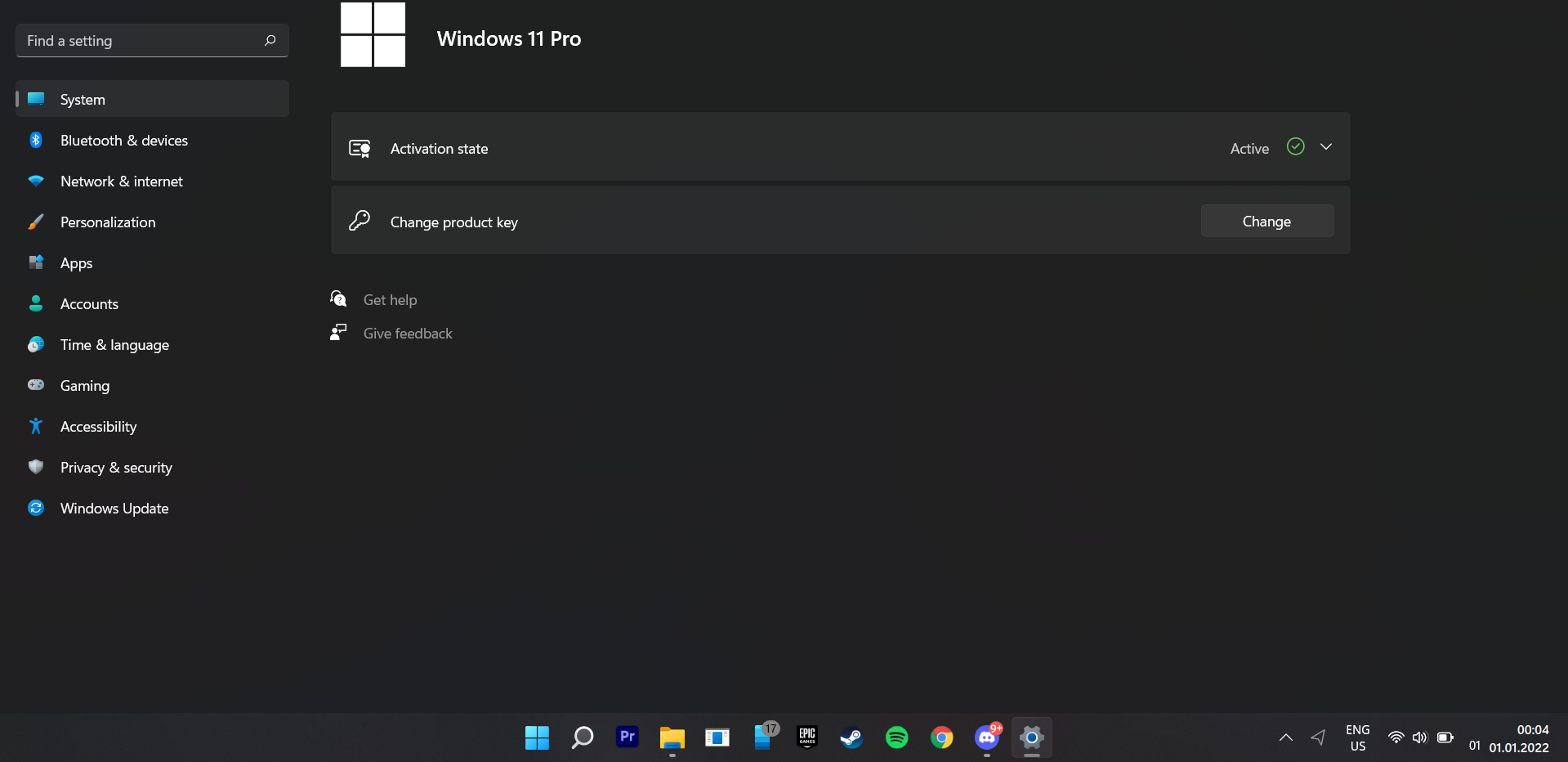This screenshot has height=762, width=1568.
Task: Go to Network & internet settings
Action: (152, 181)
